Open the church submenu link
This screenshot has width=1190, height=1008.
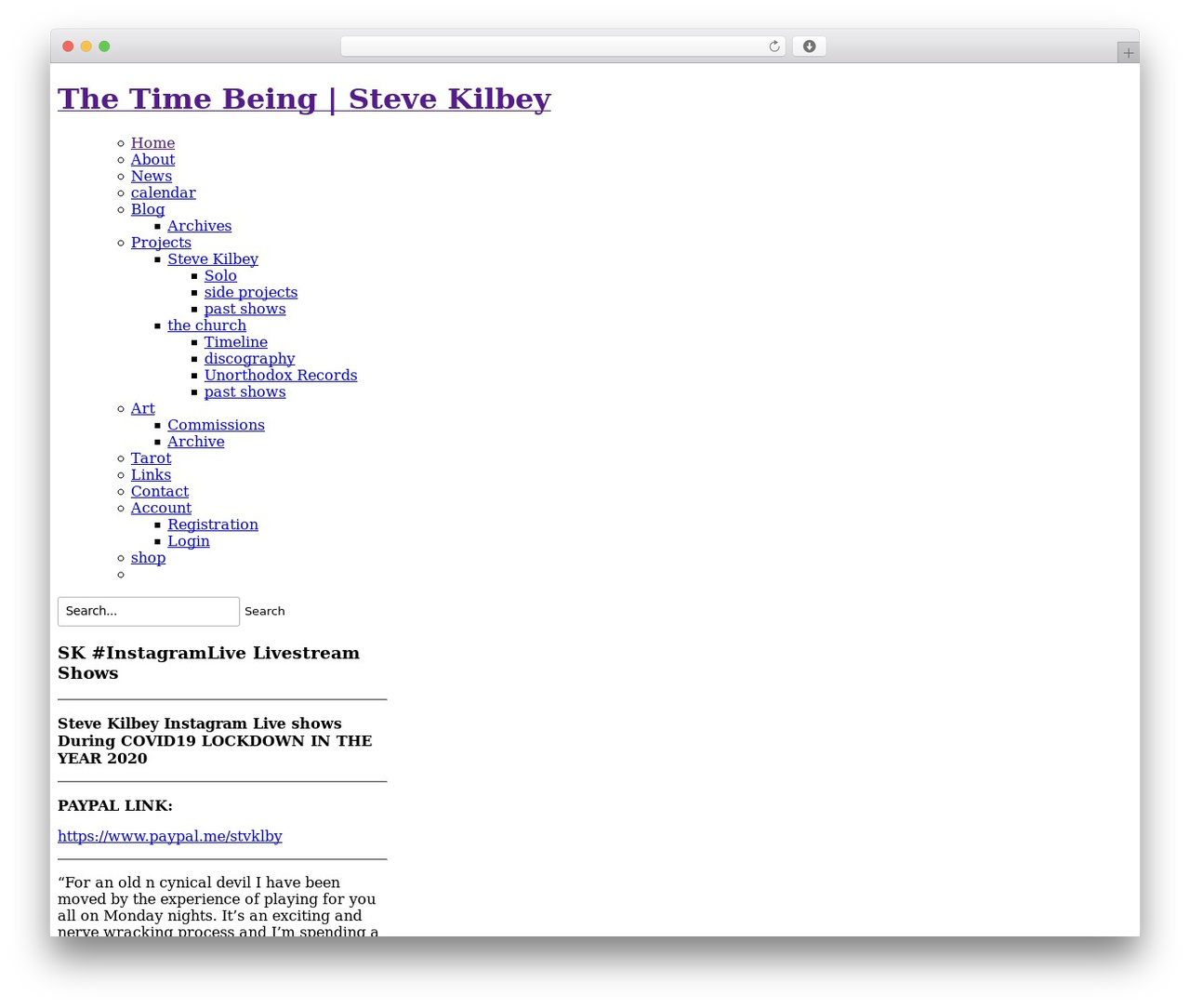(207, 325)
